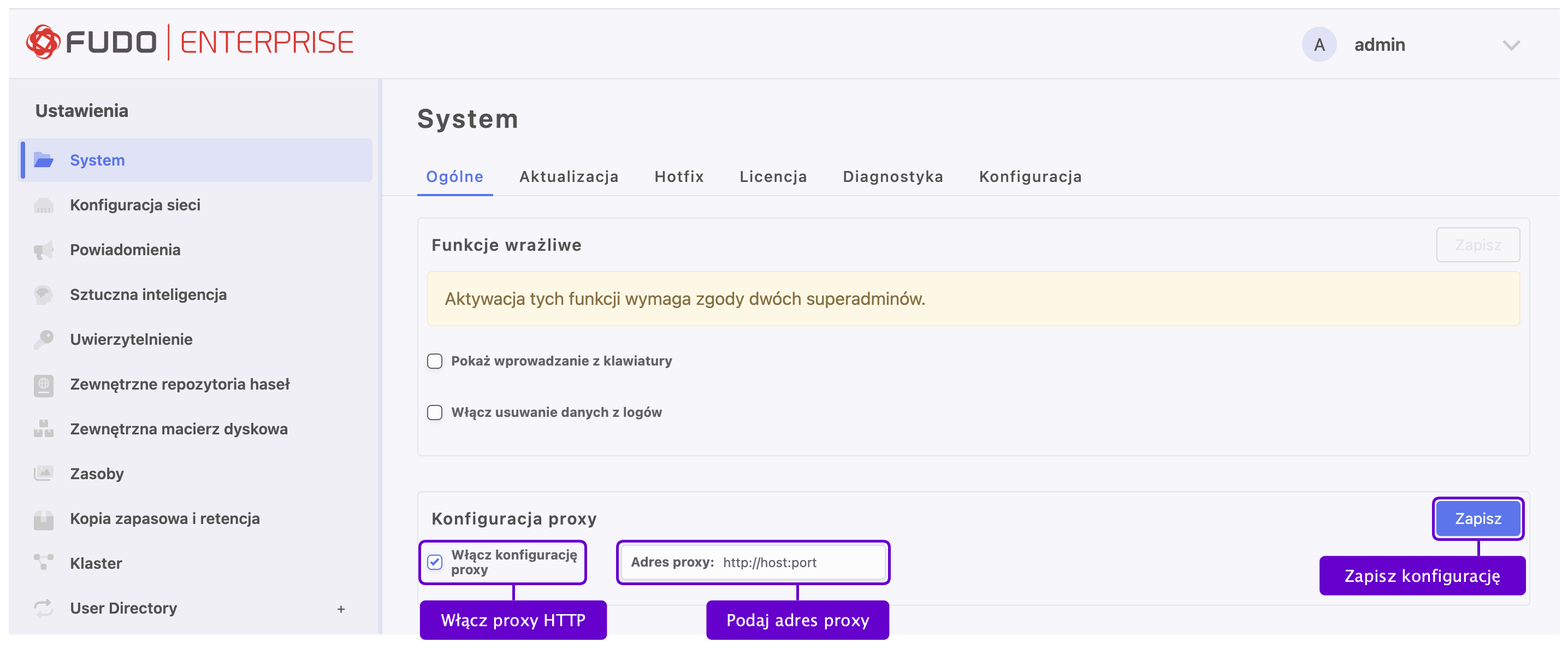Check Włącz usuwanie danych z logów

(x=435, y=413)
